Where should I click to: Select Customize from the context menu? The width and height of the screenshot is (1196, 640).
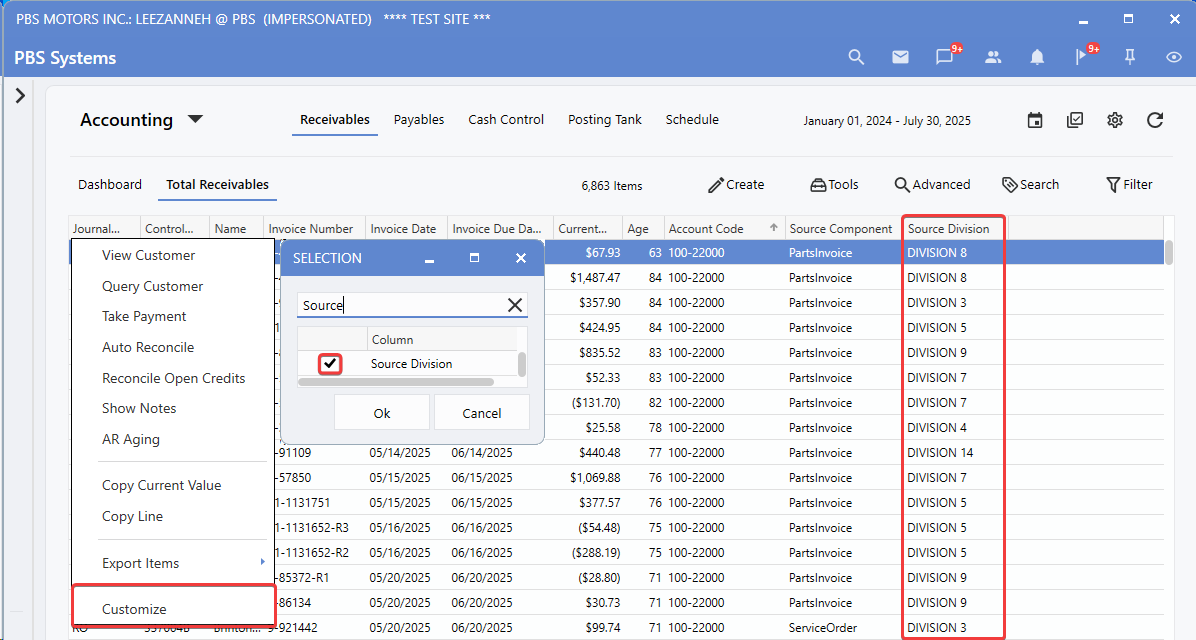click(x=134, y=609)
